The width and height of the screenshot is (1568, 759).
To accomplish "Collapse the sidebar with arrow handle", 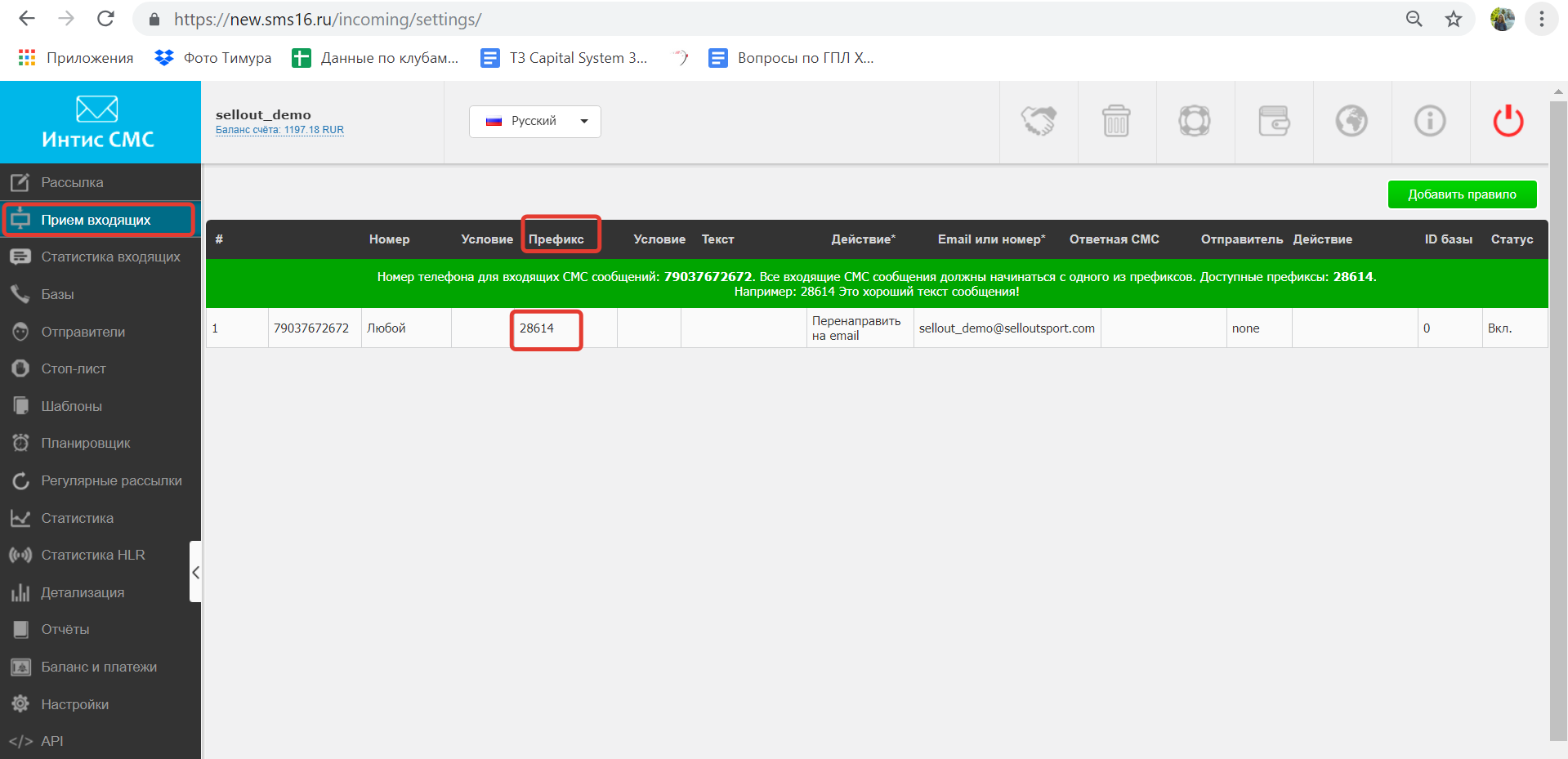I will [x=195, y=572].
